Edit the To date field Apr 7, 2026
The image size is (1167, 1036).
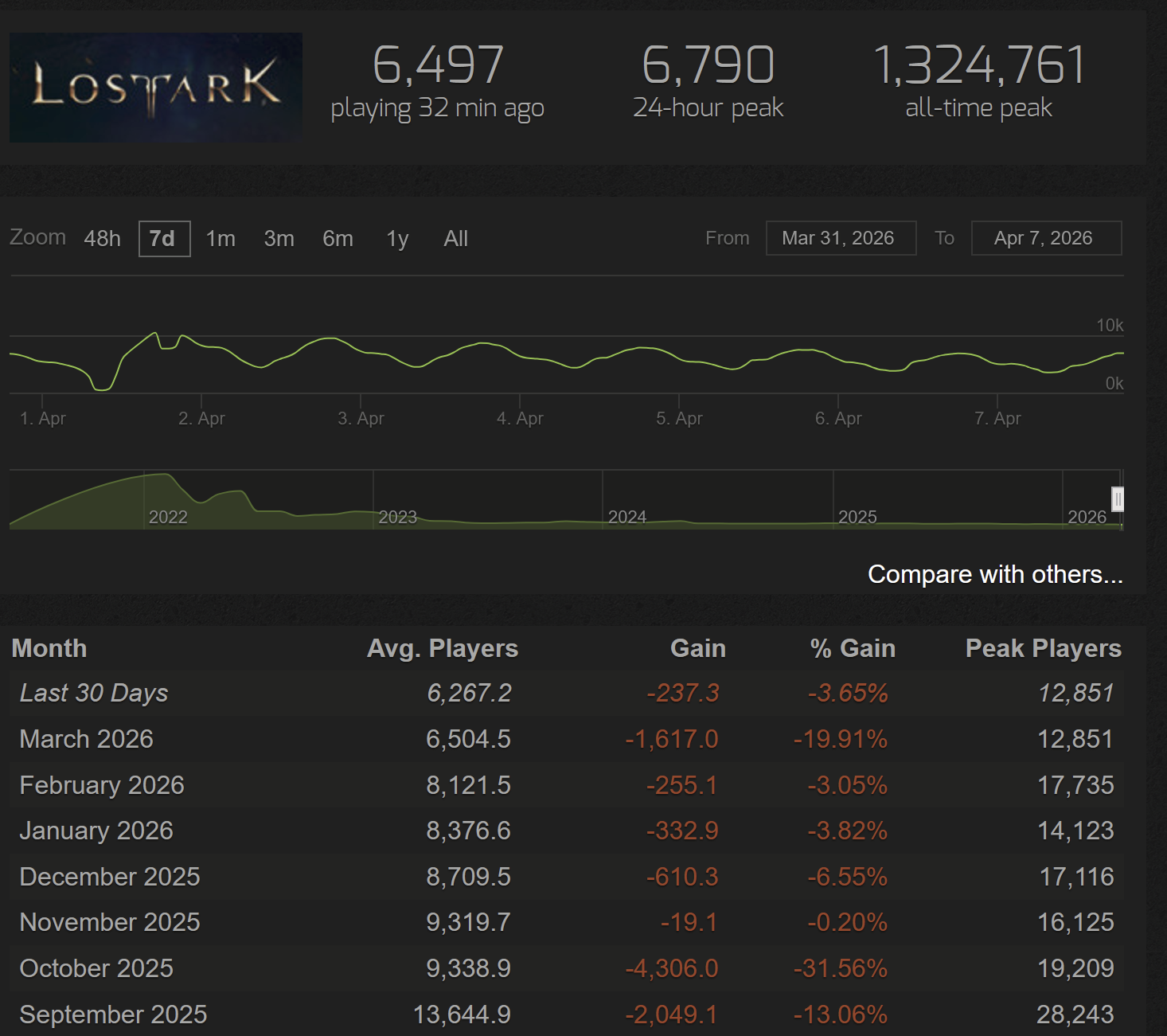coord(1045,238)
